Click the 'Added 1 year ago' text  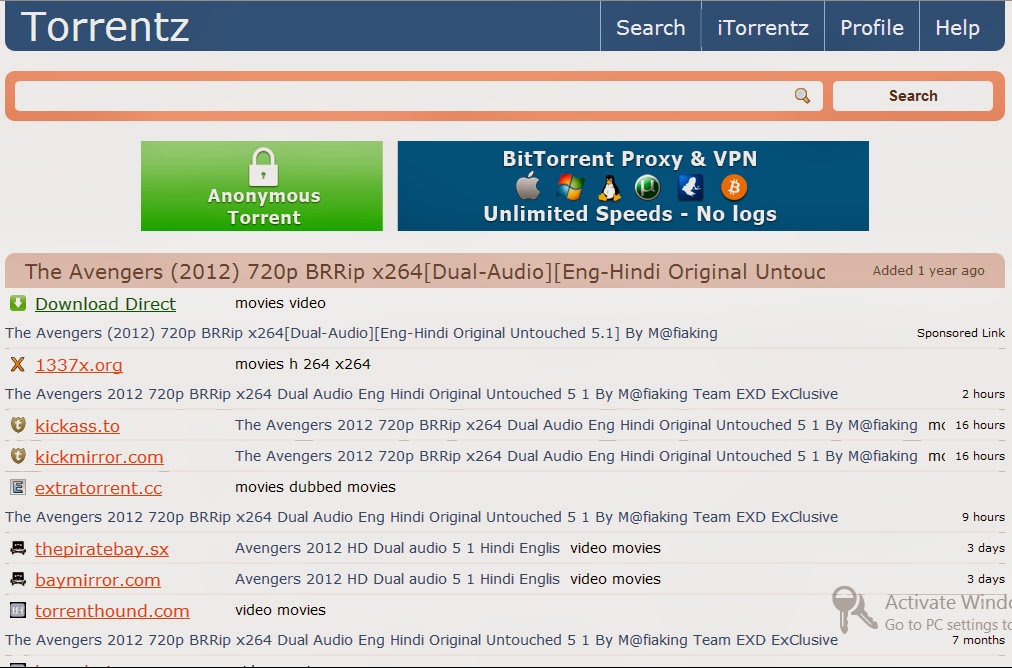928,270
